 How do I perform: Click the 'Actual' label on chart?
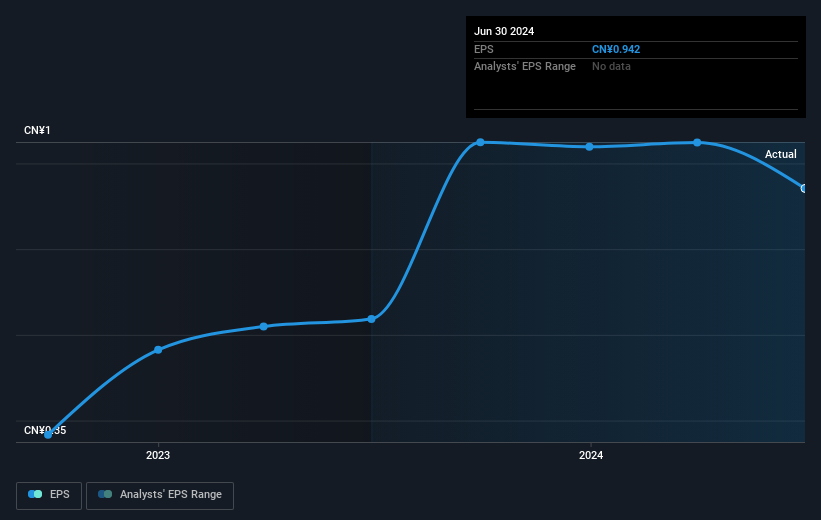[x=780, y=154]
